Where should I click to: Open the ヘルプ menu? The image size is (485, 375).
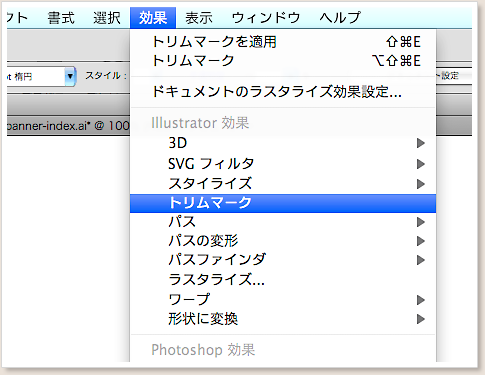point(340,18)
